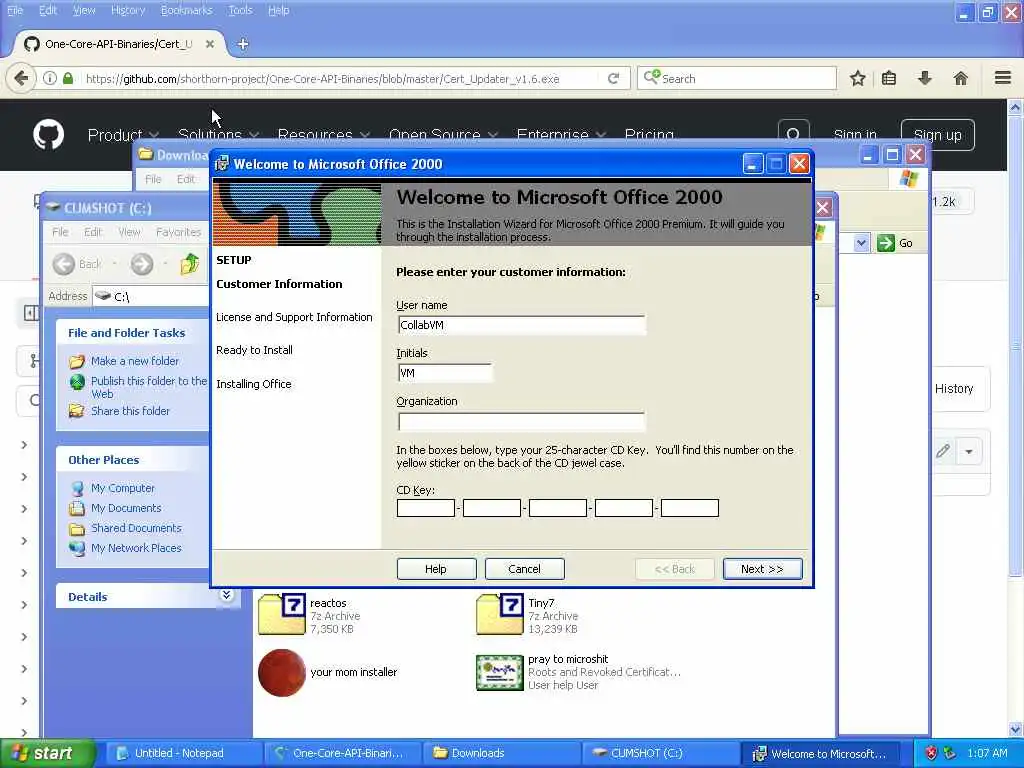Click Share this folder
This screenshot has width=1024, height=768.
pos(130,411)
